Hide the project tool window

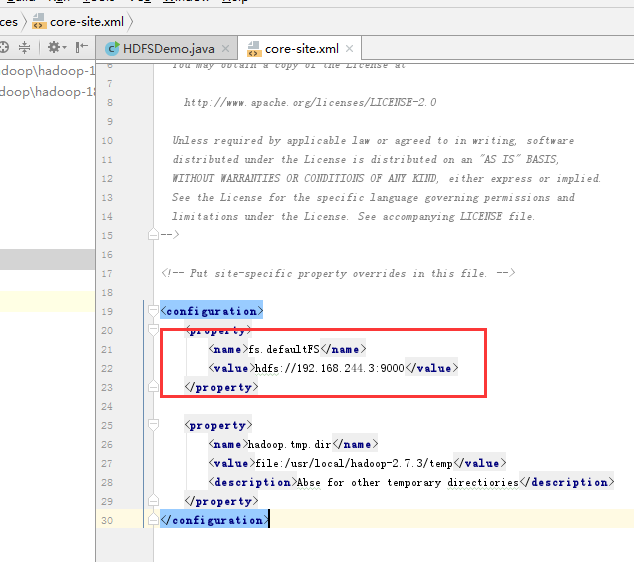(82, 48)
